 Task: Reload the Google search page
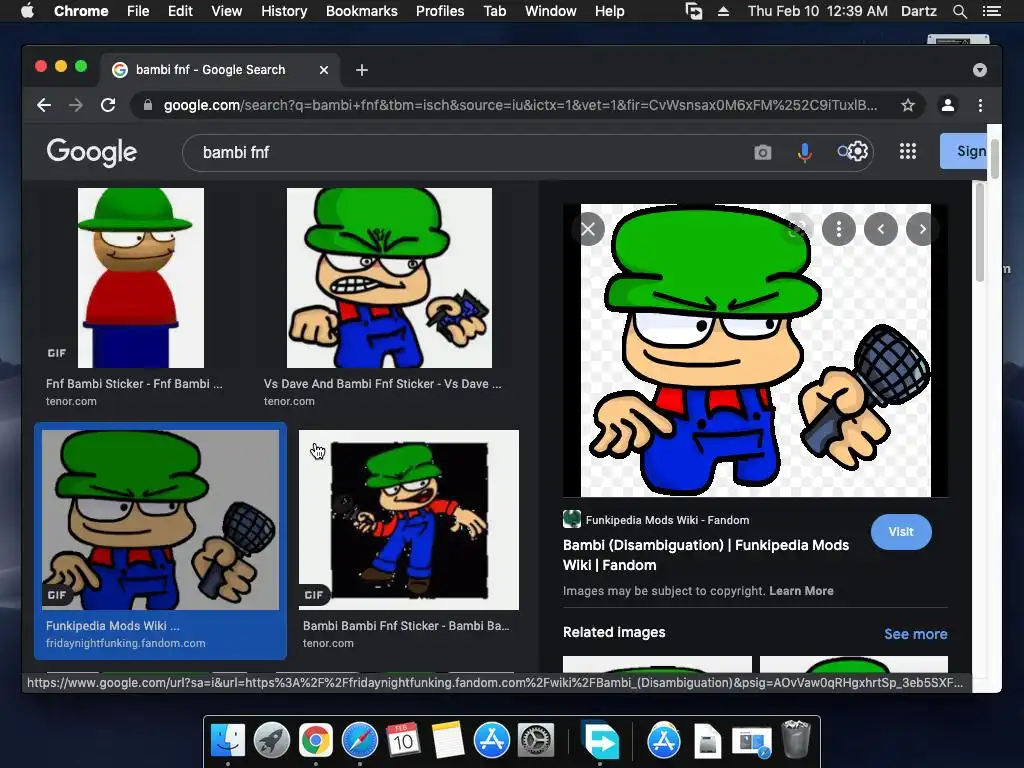(x=108, y=105)
